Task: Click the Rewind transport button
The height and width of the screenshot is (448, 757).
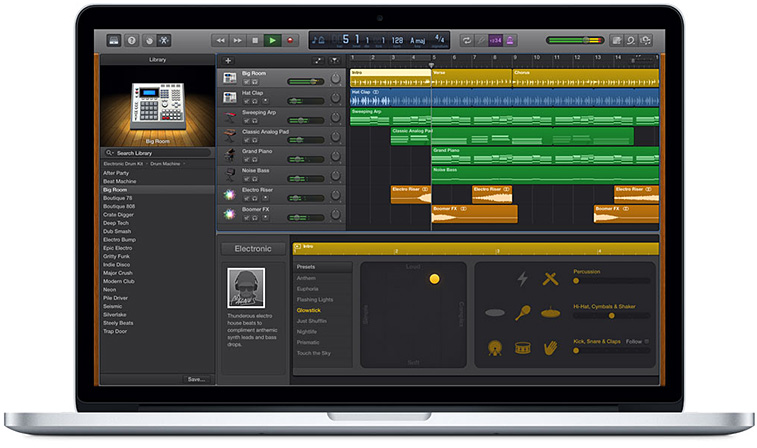Action: 220,41
